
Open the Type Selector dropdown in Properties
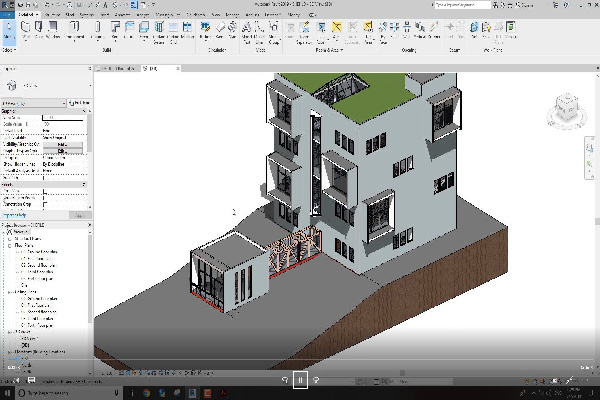90,85
